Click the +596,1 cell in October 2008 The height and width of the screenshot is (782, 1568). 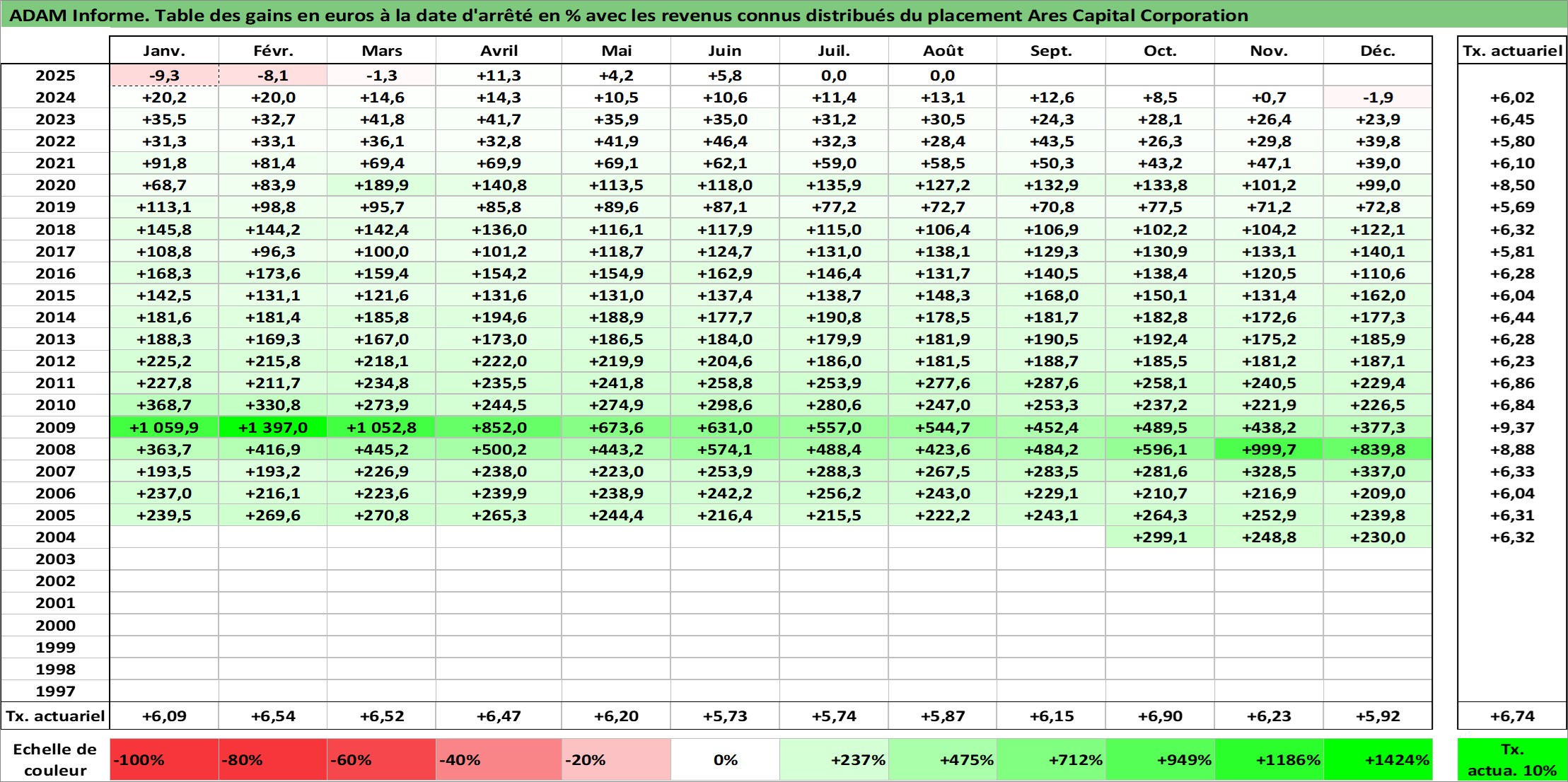click(1160, 450)
